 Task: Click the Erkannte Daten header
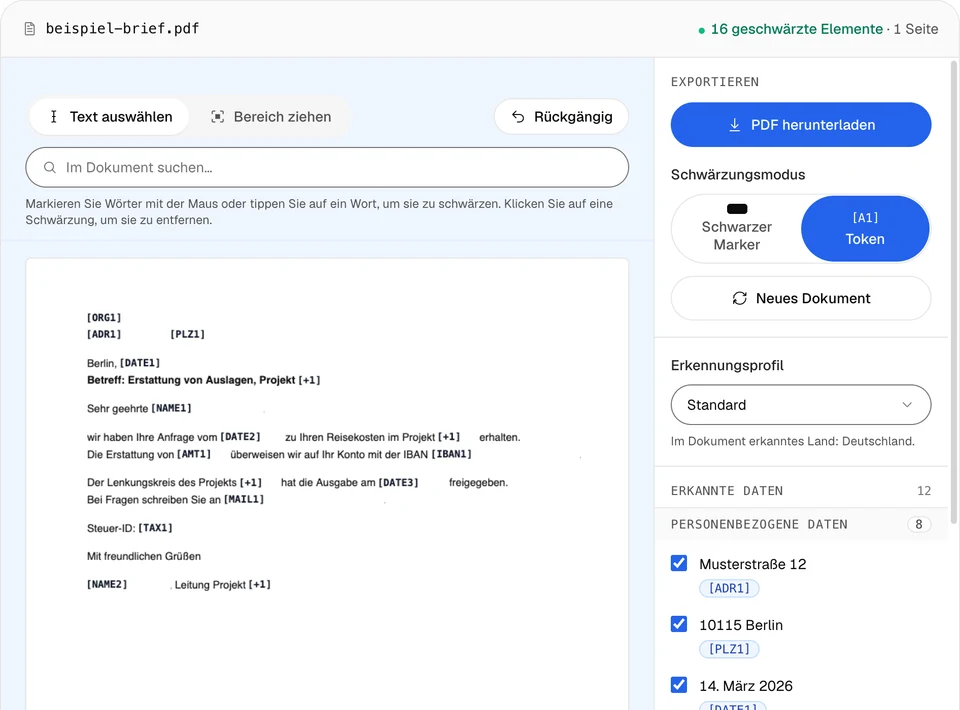(801, 491)
